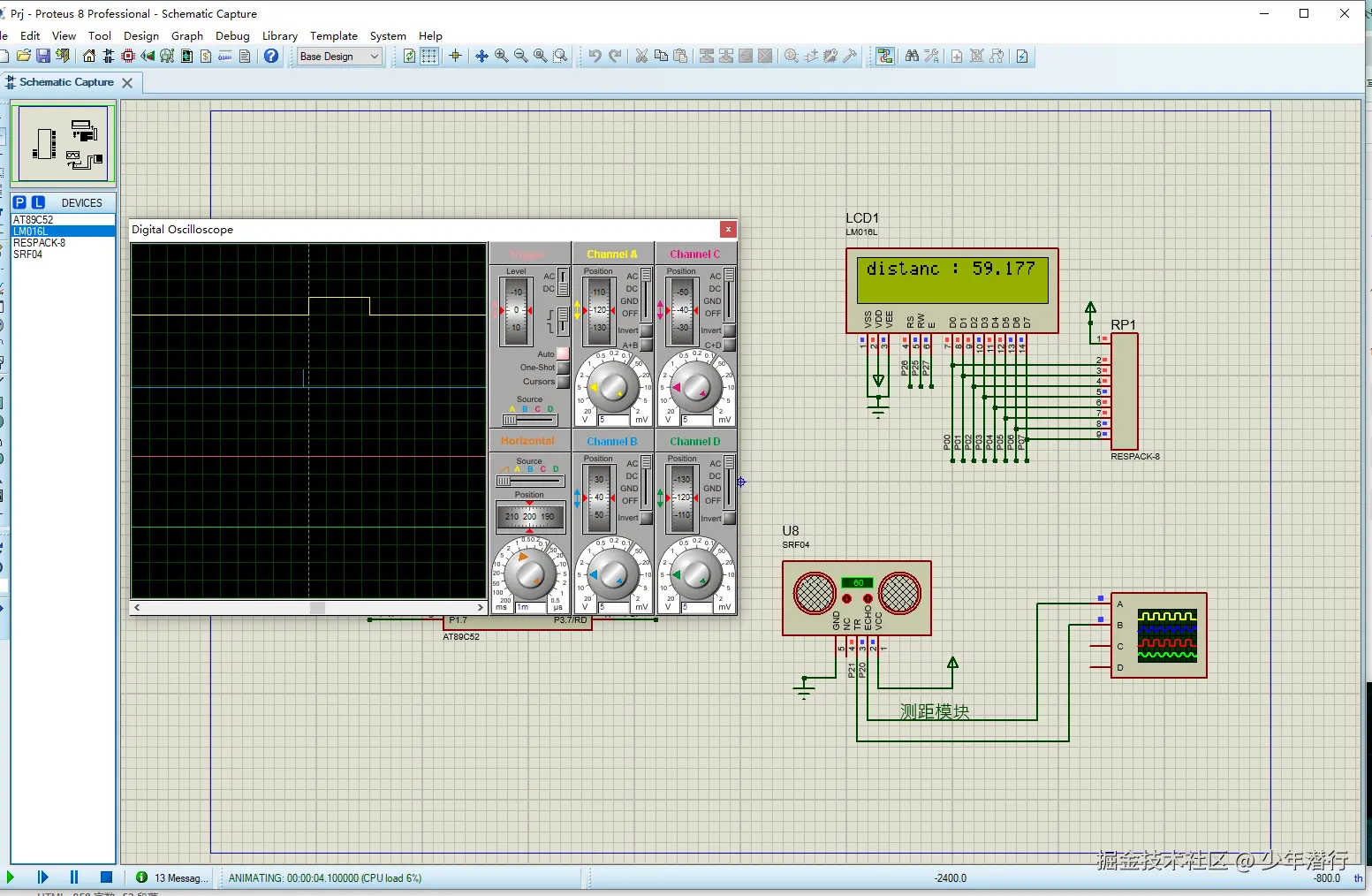Click the Open Project folder icon

click(24, 57)
